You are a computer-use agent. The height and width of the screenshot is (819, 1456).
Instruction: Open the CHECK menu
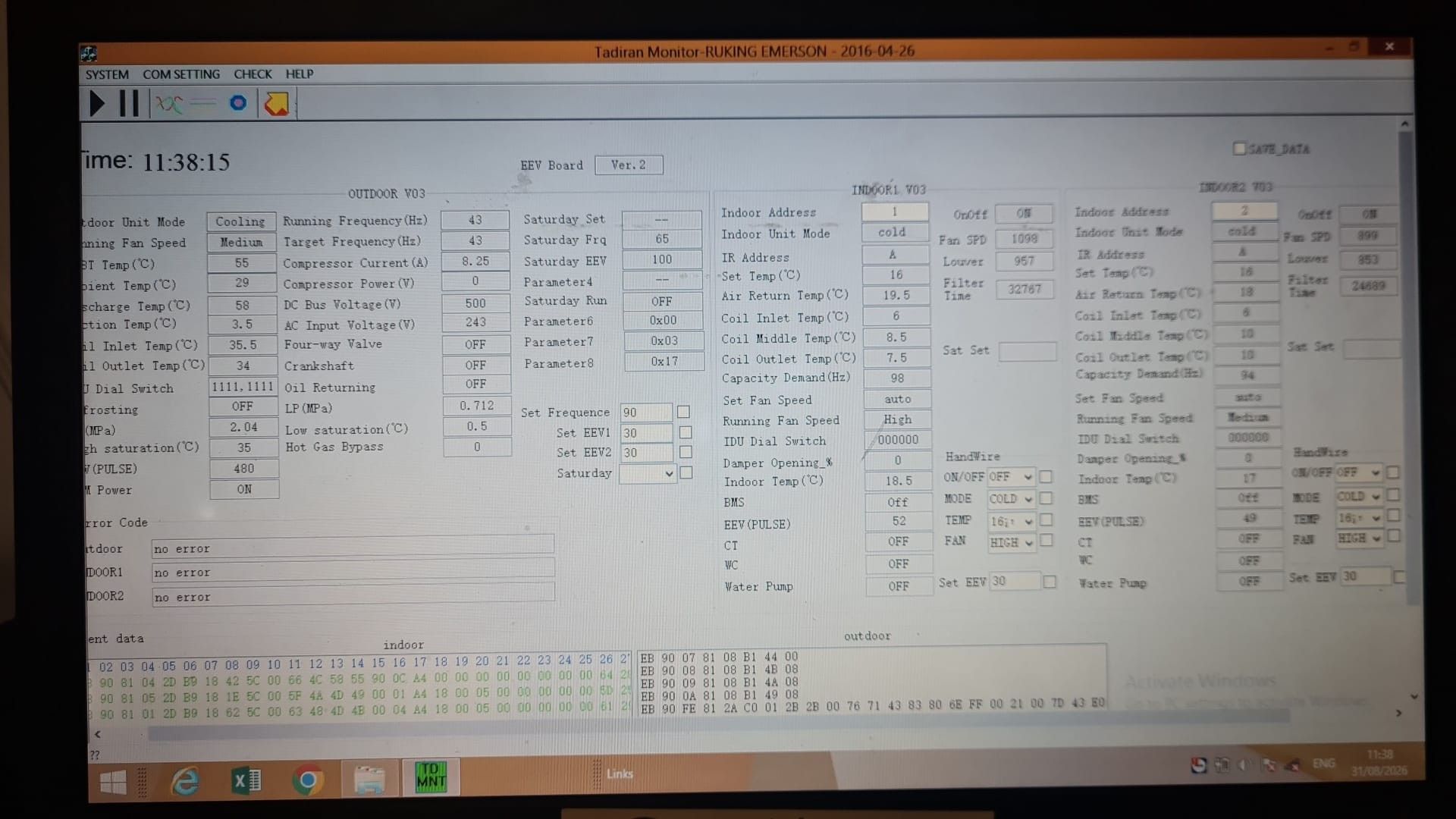[x=253, y=74]
